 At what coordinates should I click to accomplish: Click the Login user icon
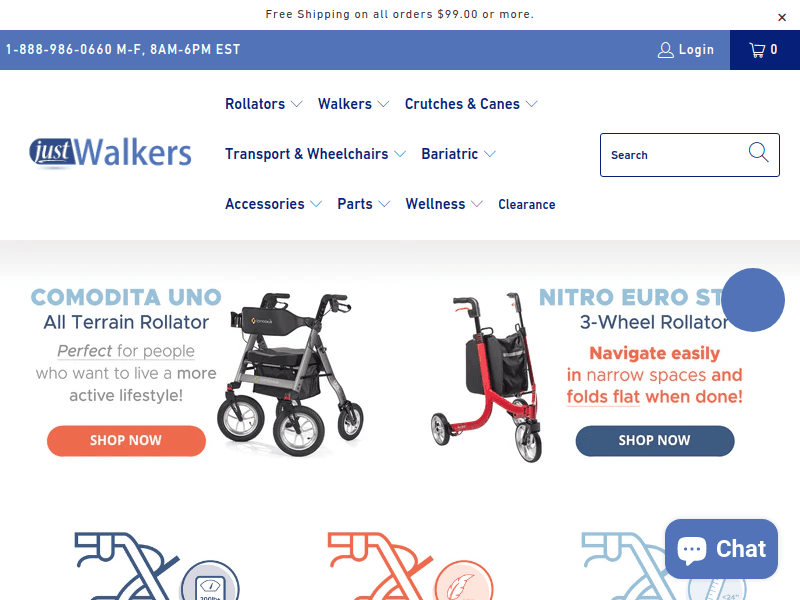point(665,50)
